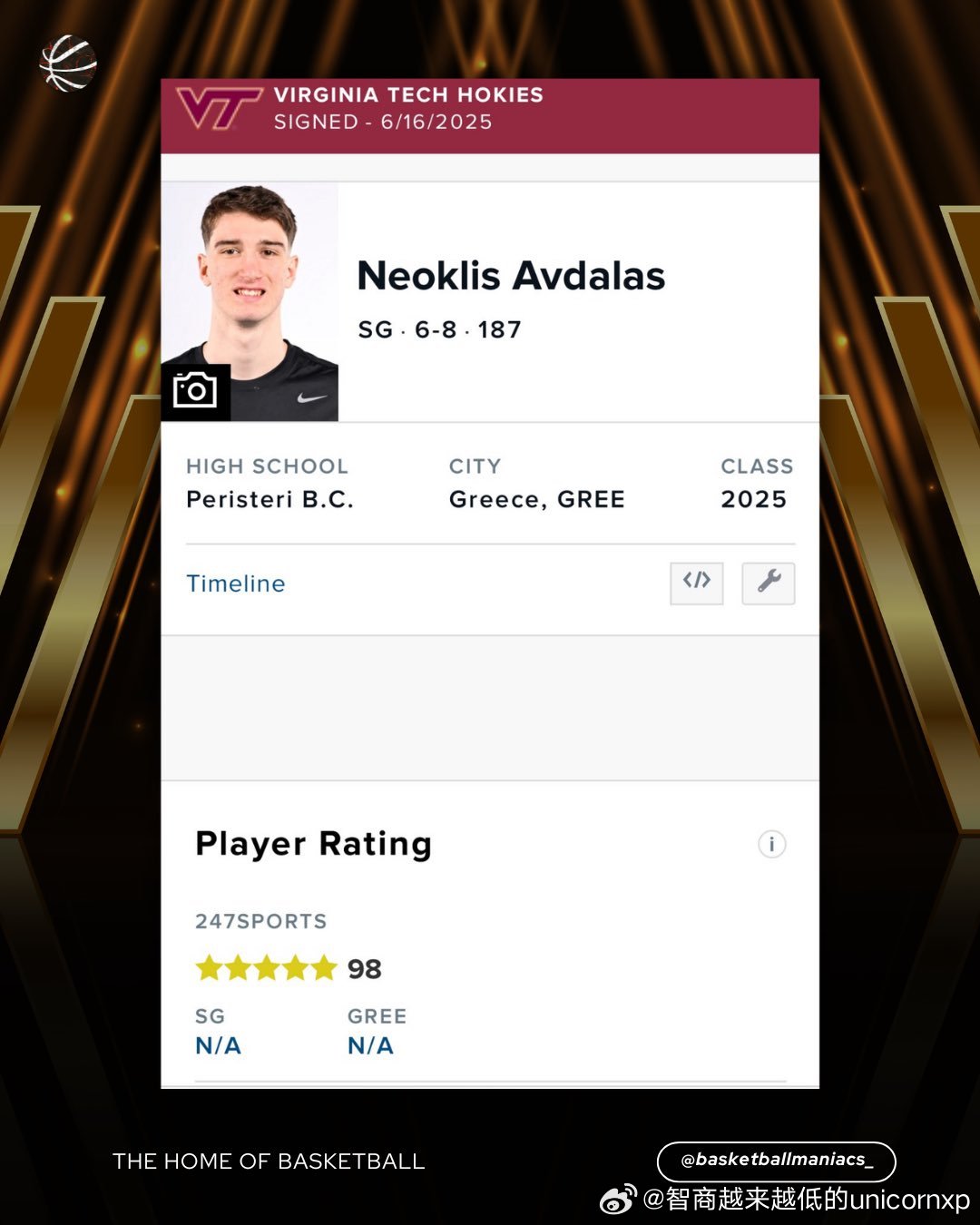Click the GREE ranking N/A link
The height and width of the screenshot is (1225, 980).
[370, 1046]
